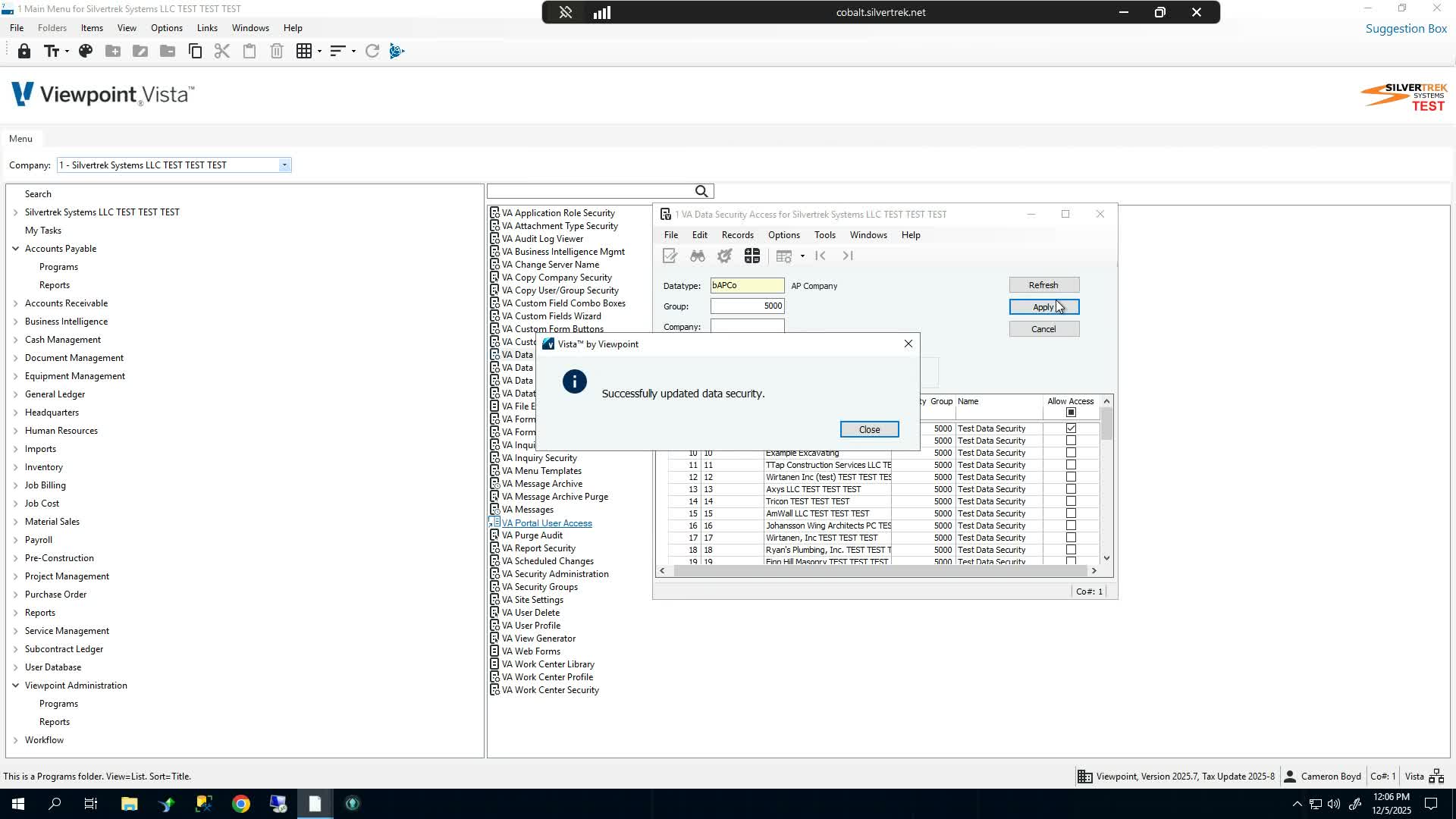Collapse the Accounts Payable tree node
The image size is (1456, 819).
click(15, 249)
